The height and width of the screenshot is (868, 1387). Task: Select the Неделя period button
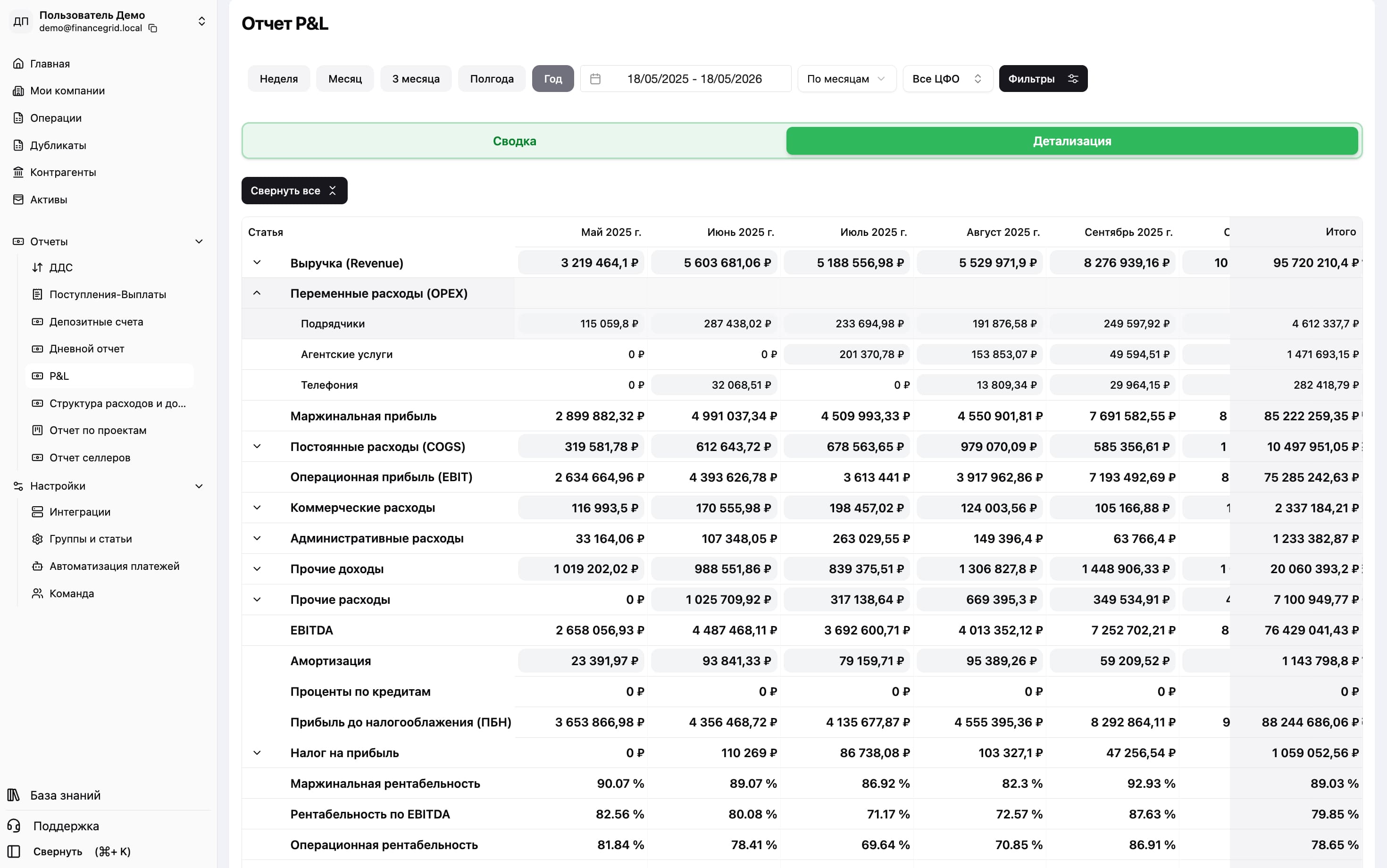pos(279,79)
